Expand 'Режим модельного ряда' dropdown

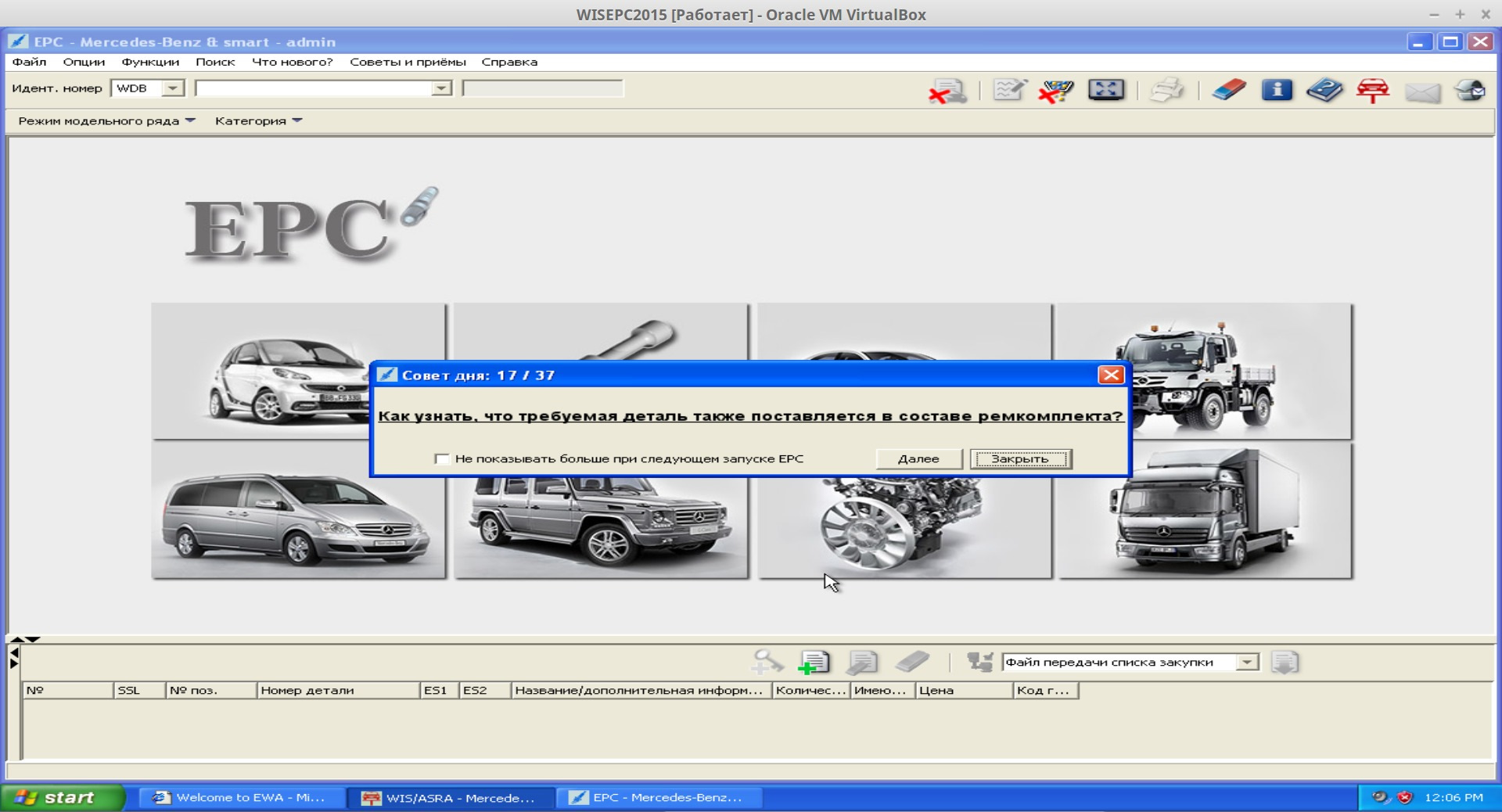pos(106,121)
